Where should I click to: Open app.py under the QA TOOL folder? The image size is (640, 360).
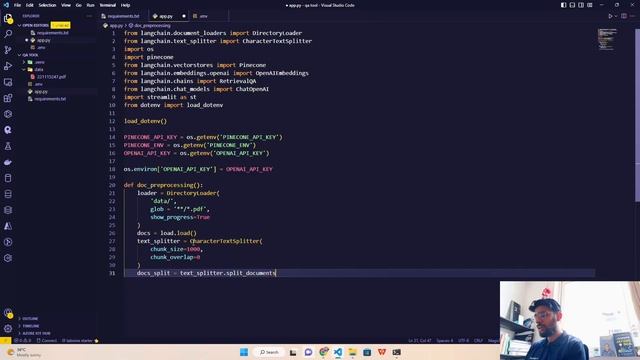[x=41, y=92]
